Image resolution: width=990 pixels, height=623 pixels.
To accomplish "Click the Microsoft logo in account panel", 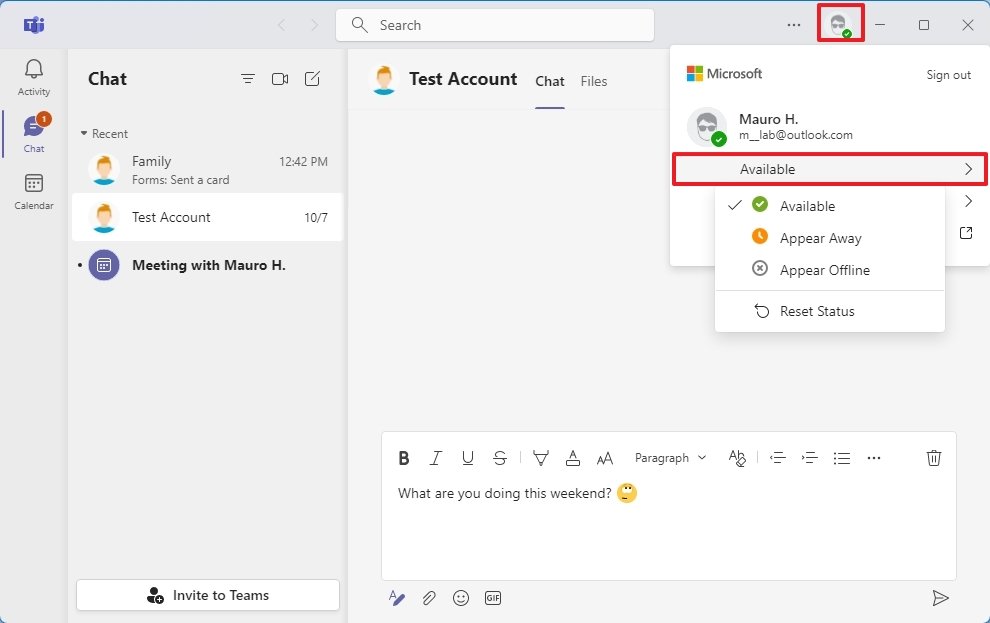I will pyautogui.click(x=724, y=74).
